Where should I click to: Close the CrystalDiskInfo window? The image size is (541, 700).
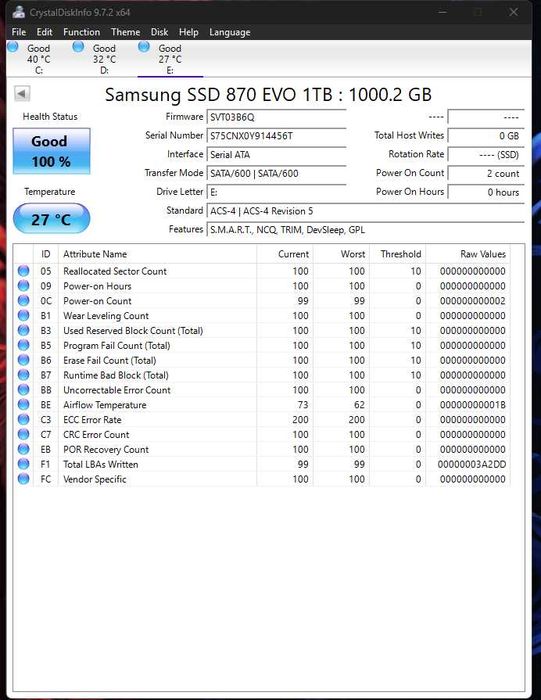pyautogui.click(x=513, y=12)
